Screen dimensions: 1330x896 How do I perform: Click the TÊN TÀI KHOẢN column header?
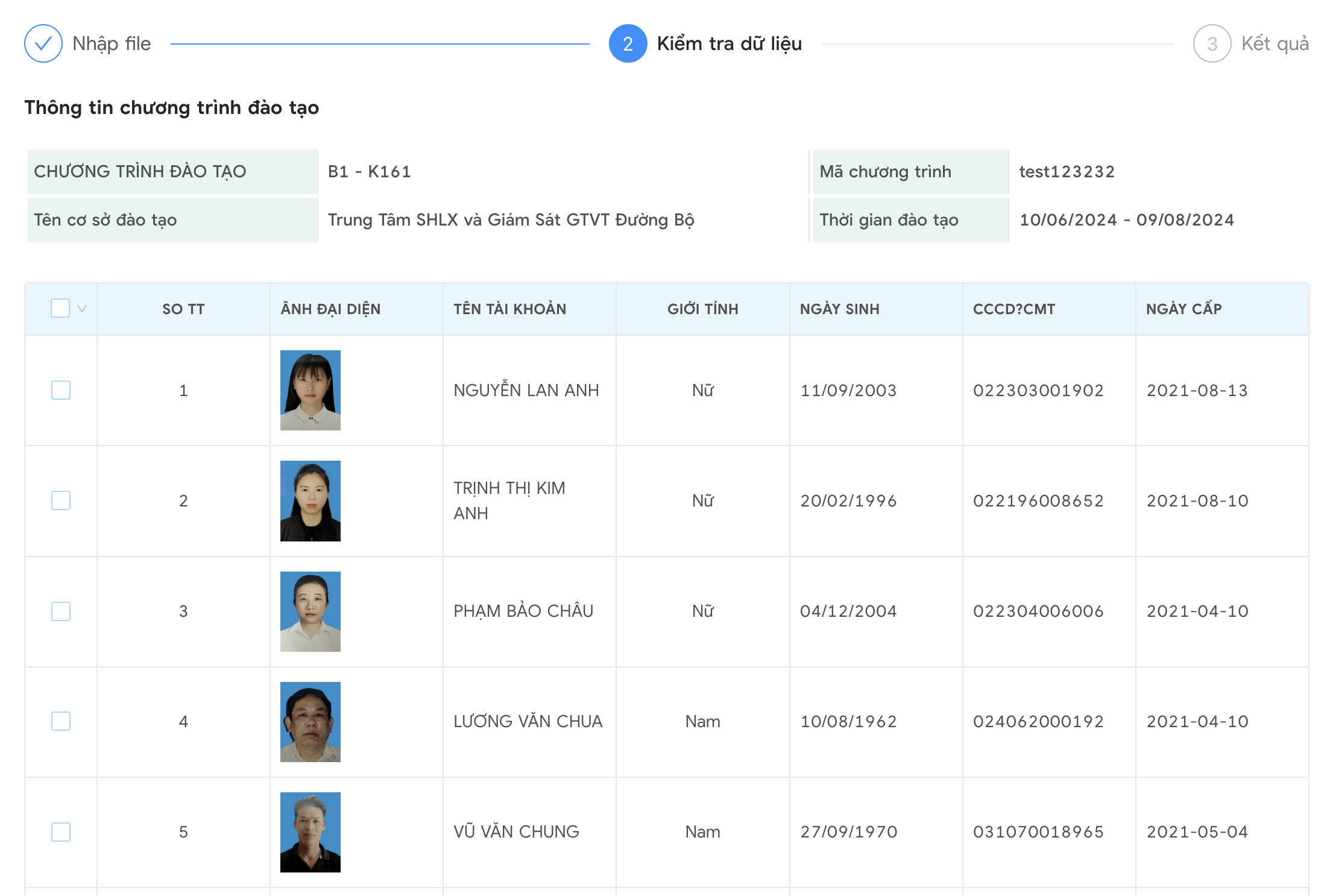pyautogui.click(x=509, y=309)
